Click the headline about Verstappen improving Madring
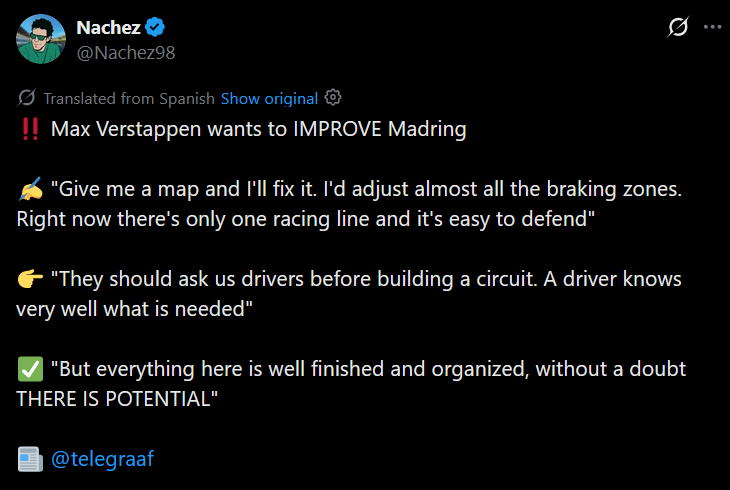The height and width of the screenshot is (490, 730). [258, 129]
